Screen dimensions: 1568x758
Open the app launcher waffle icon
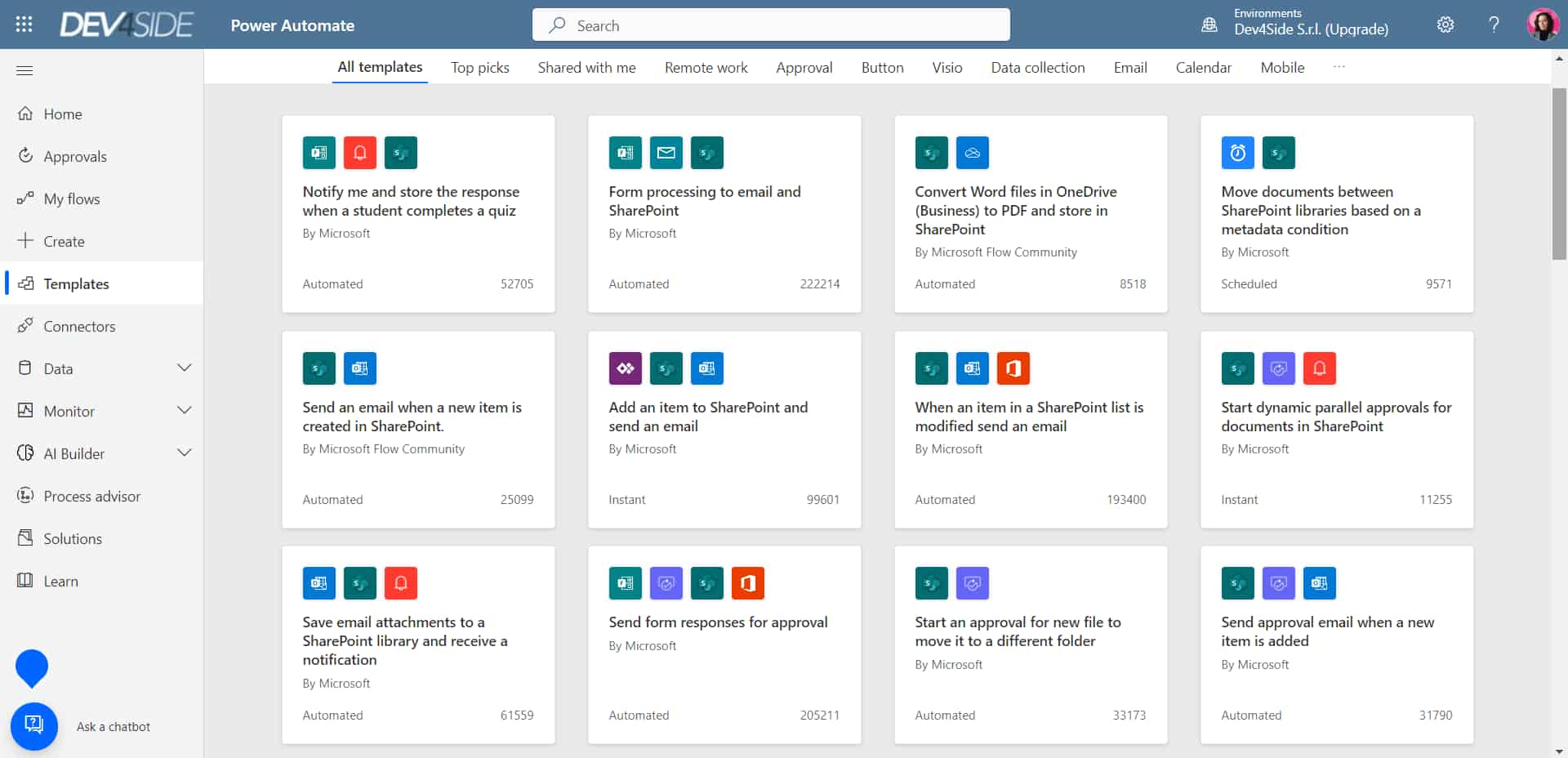tap(24, 25)
